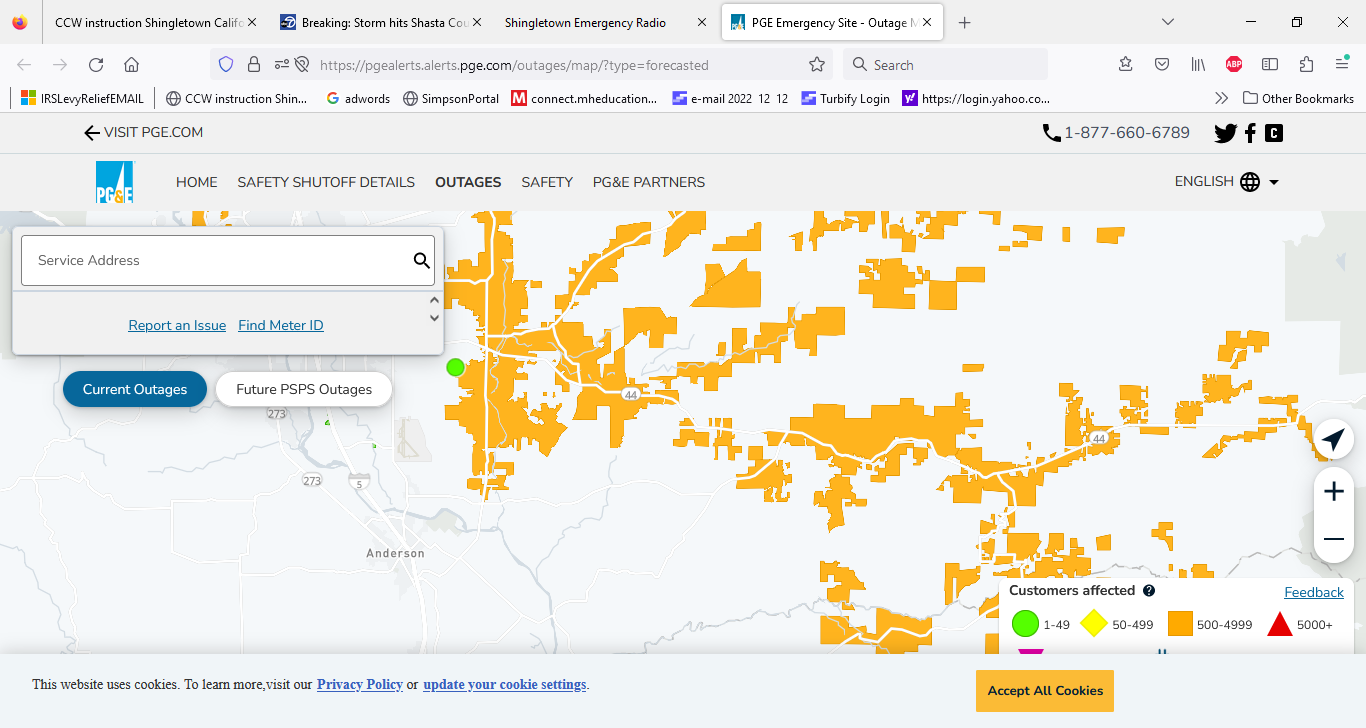Screen dimensions: 1366x728
Task: Click the green outage marker on map
Action: [x=456, y=367]
